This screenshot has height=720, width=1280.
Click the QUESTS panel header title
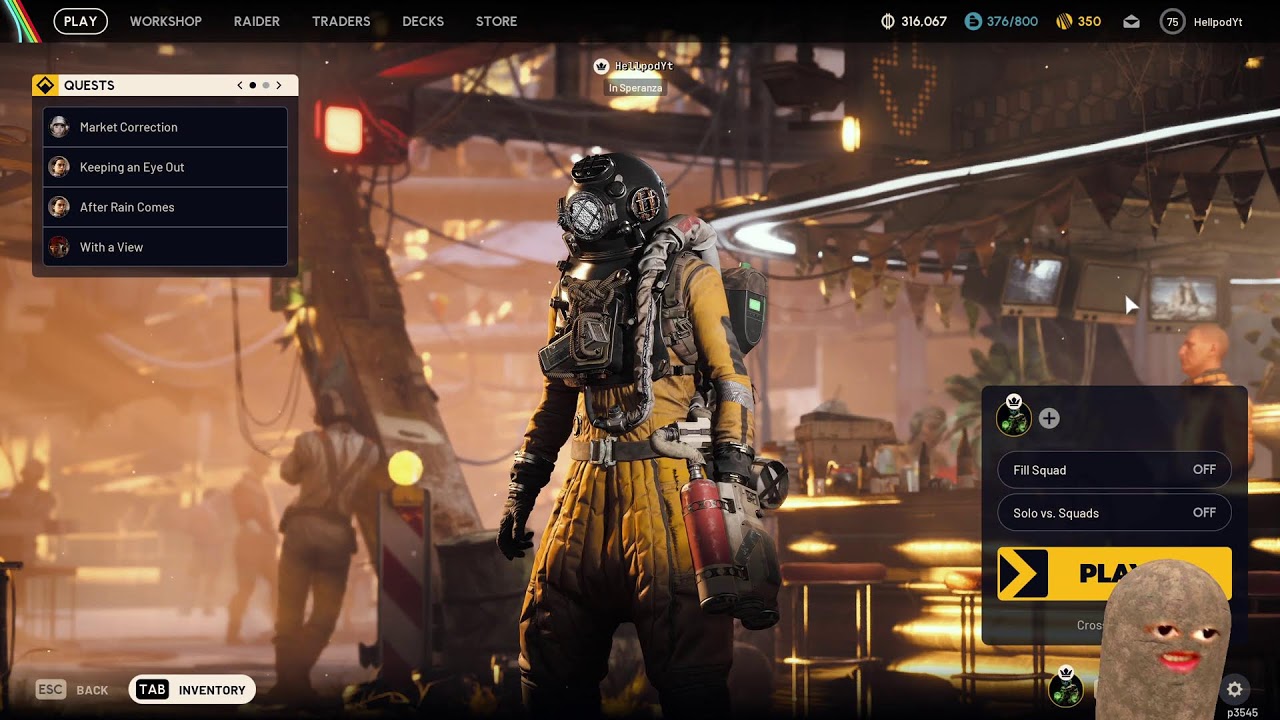89,85
